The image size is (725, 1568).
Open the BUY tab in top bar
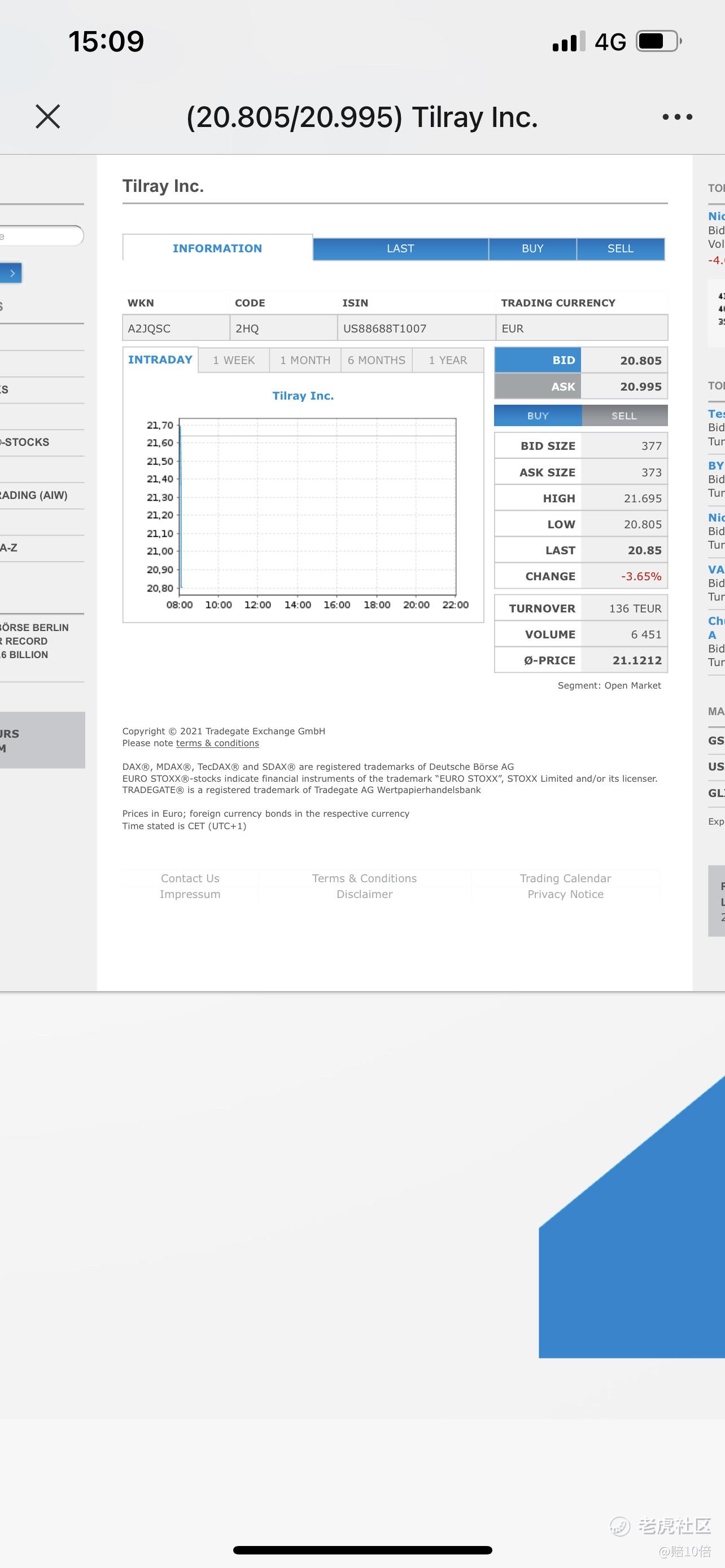(532, 248)
